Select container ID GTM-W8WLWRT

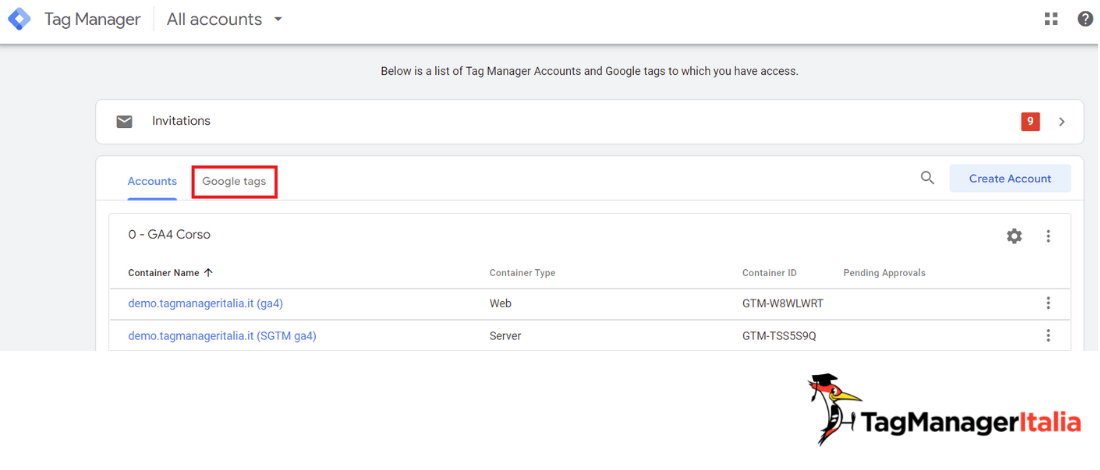782,303
